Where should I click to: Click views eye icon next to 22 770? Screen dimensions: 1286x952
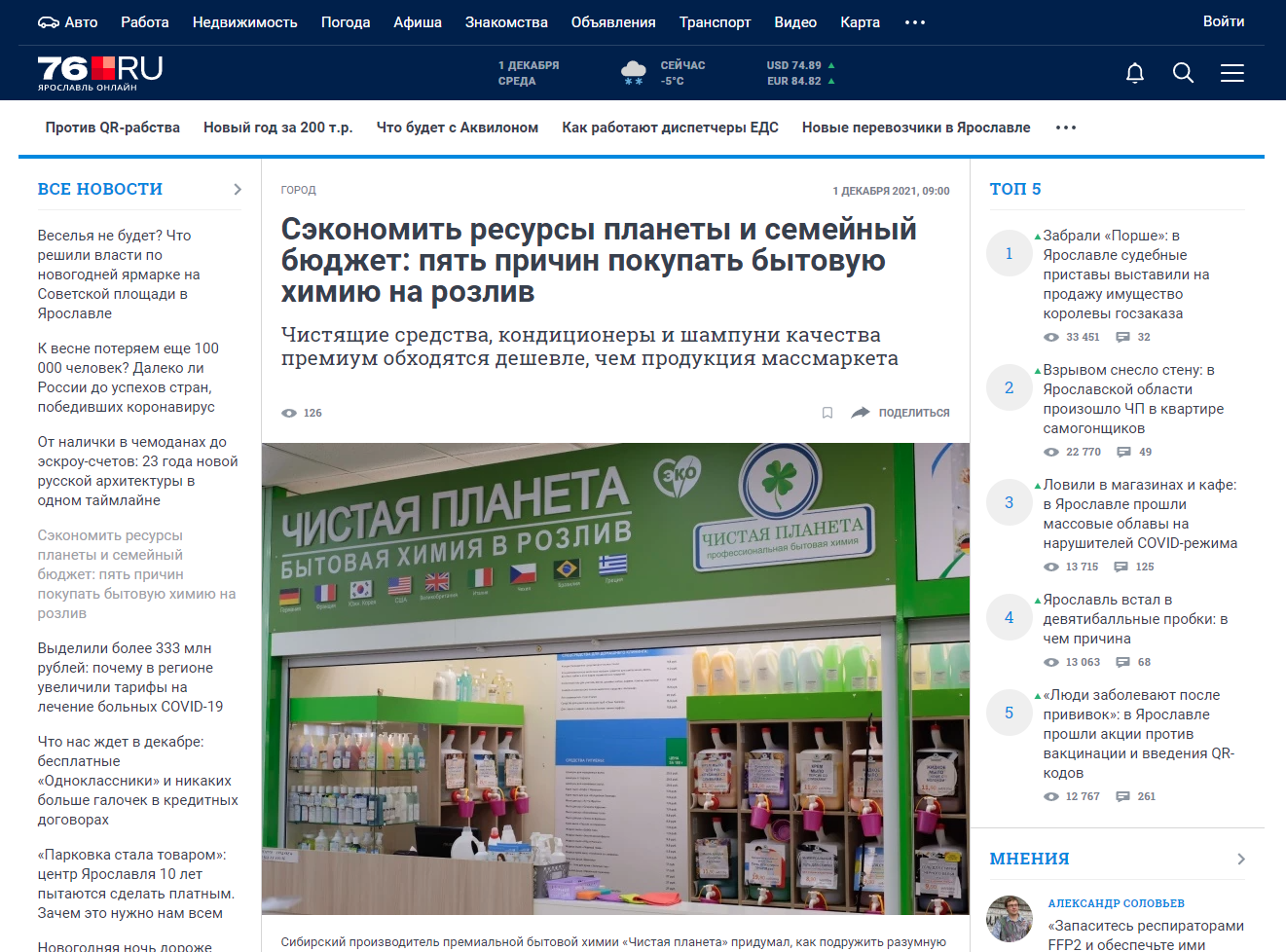1051,452
